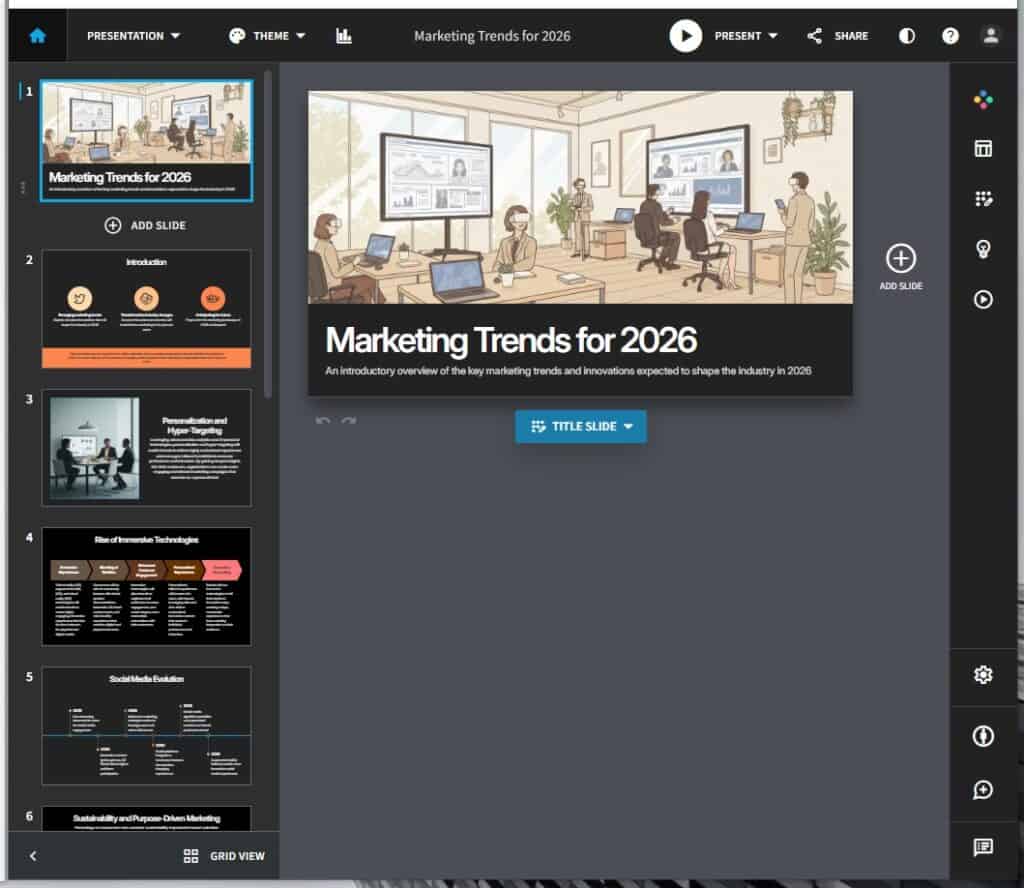This screenshot has height=888, width=1024.
Task: Switch to Grid View
Action: tap(226, 856)
